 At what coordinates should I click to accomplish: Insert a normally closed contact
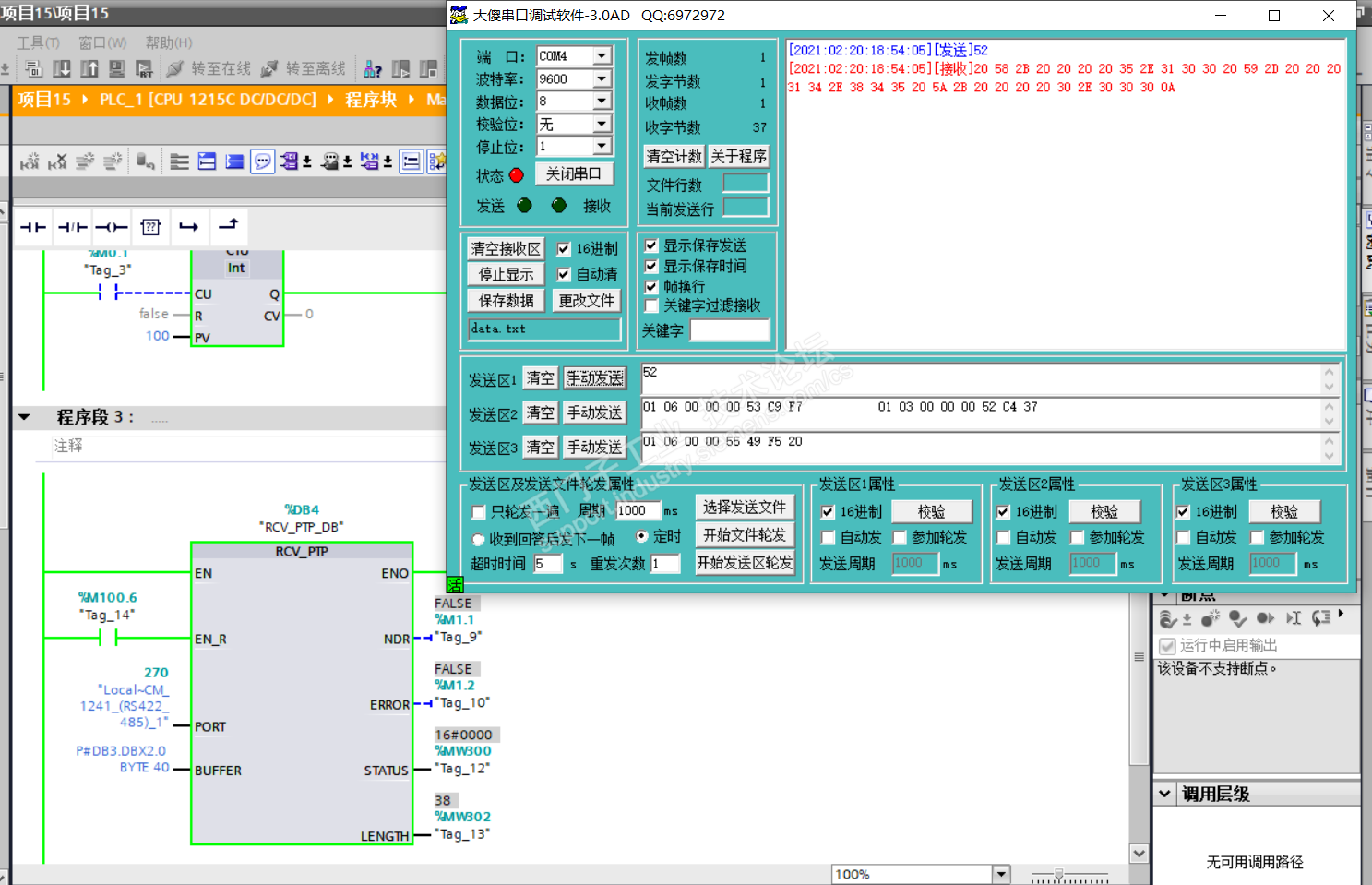72,227
